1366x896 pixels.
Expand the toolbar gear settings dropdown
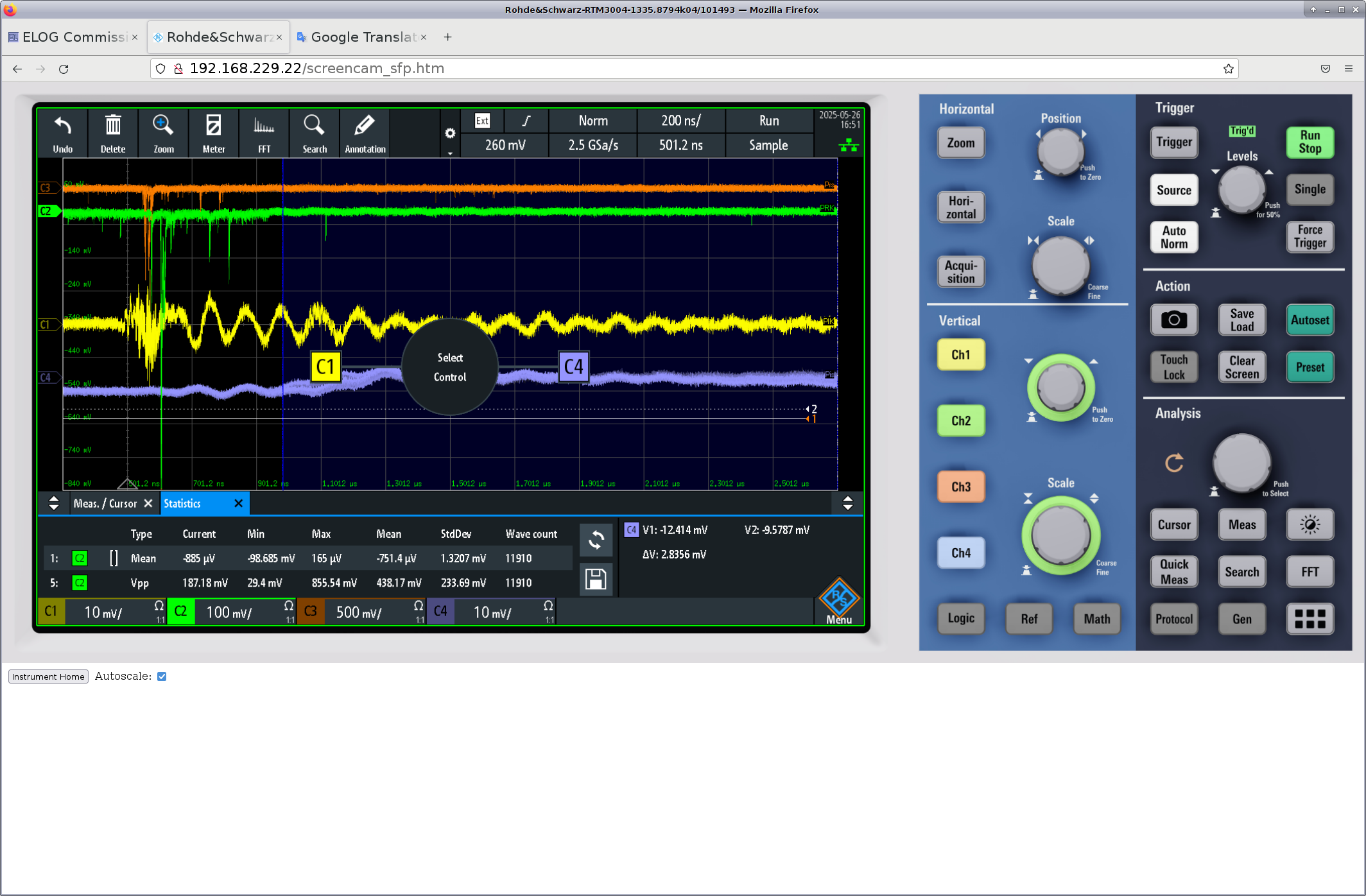coord(450,134)
